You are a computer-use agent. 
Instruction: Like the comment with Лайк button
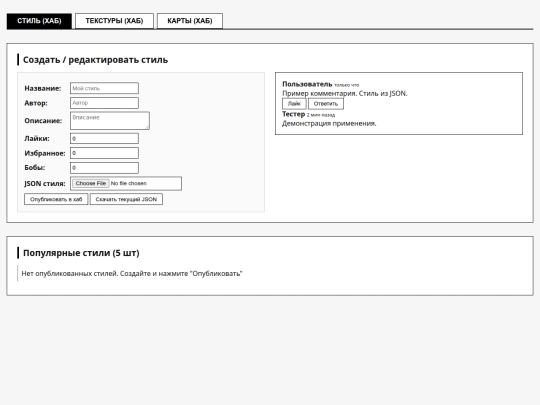point(294,104)
